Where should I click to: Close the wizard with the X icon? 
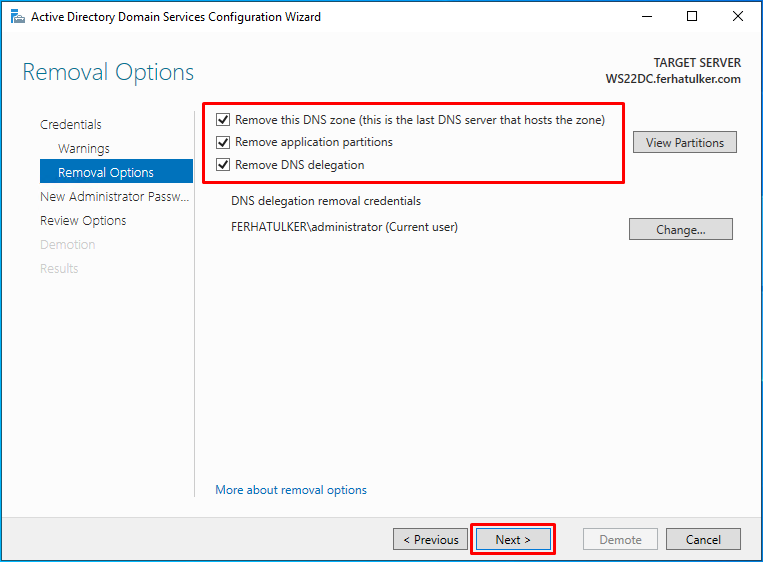(737, 17)
